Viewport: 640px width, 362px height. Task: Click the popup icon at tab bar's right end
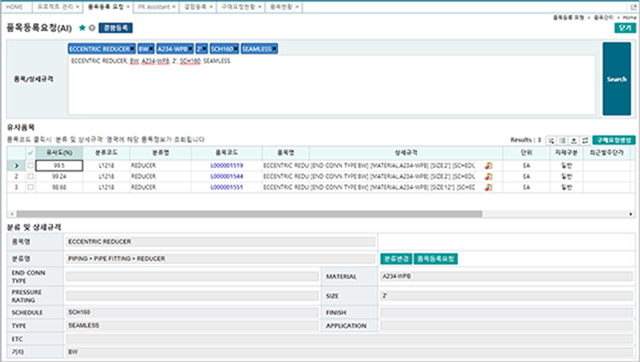[634, 7]
